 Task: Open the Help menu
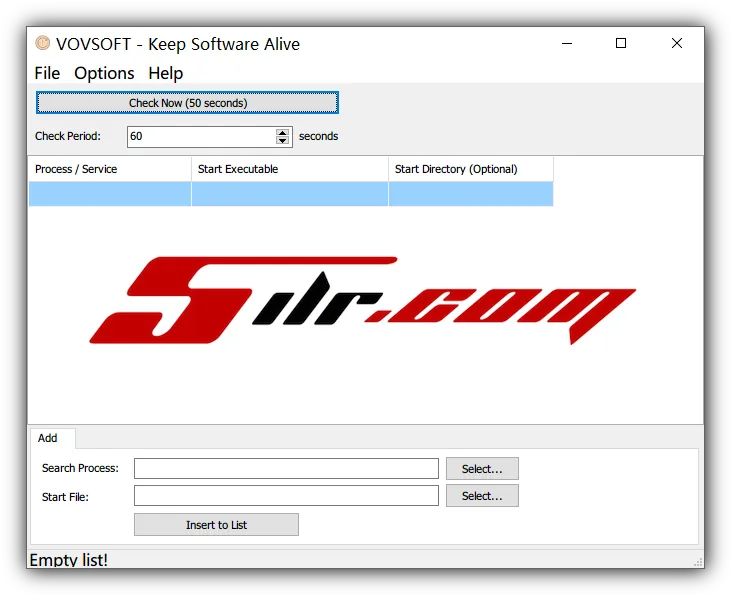[166, 73]
